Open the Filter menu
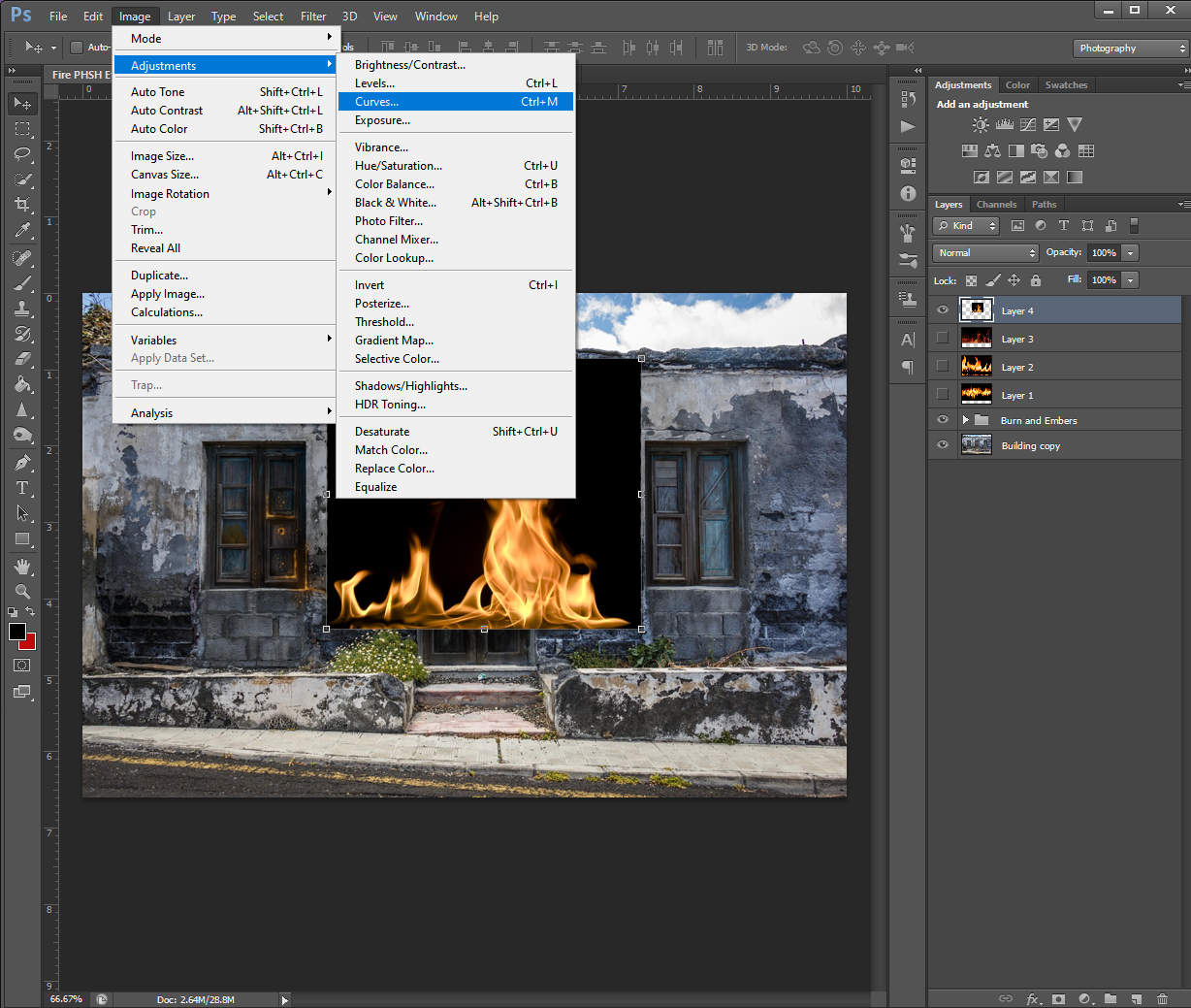Viewport: 1191px width, 1008px height. (x=312, y=16)
